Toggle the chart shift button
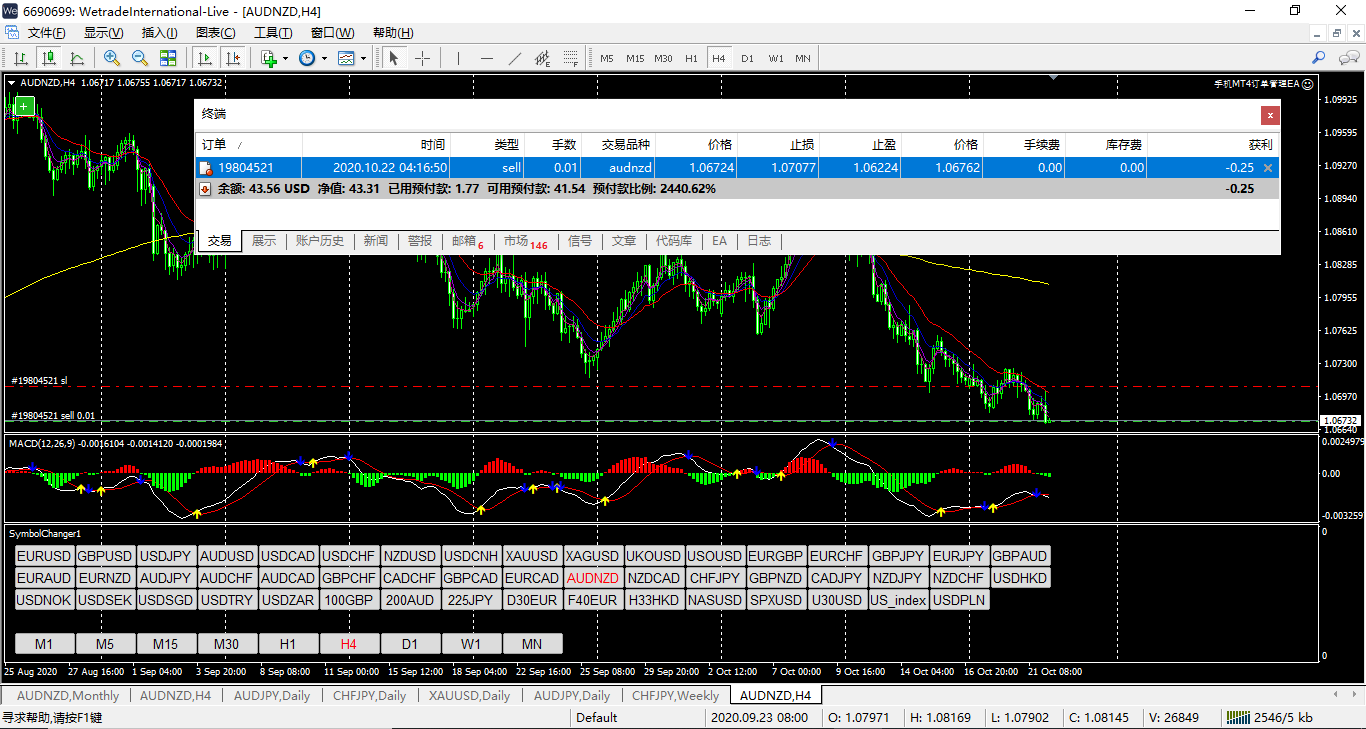1366x729 pixels. point(232,58)
